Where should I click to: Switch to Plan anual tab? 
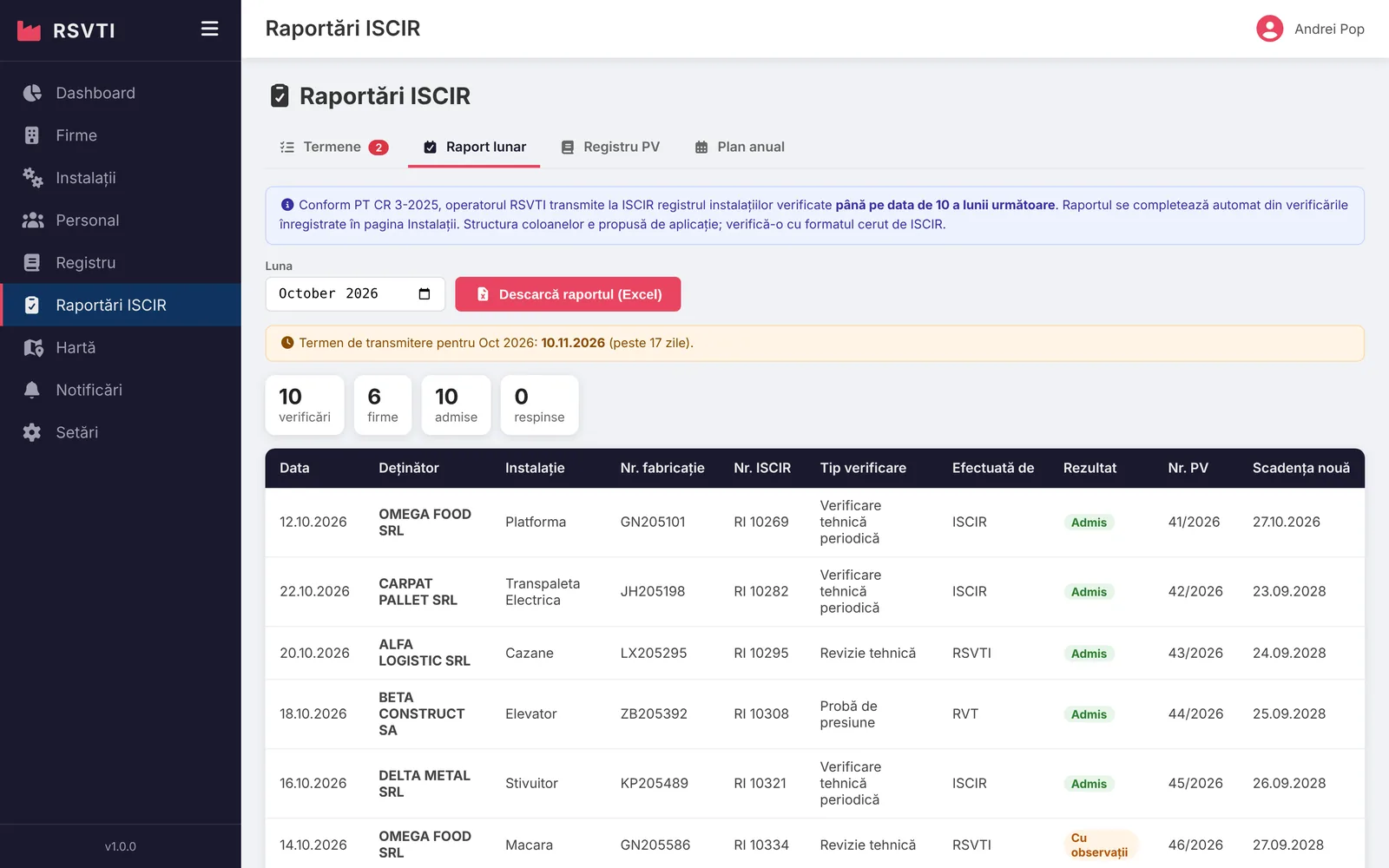pos(740,147)
